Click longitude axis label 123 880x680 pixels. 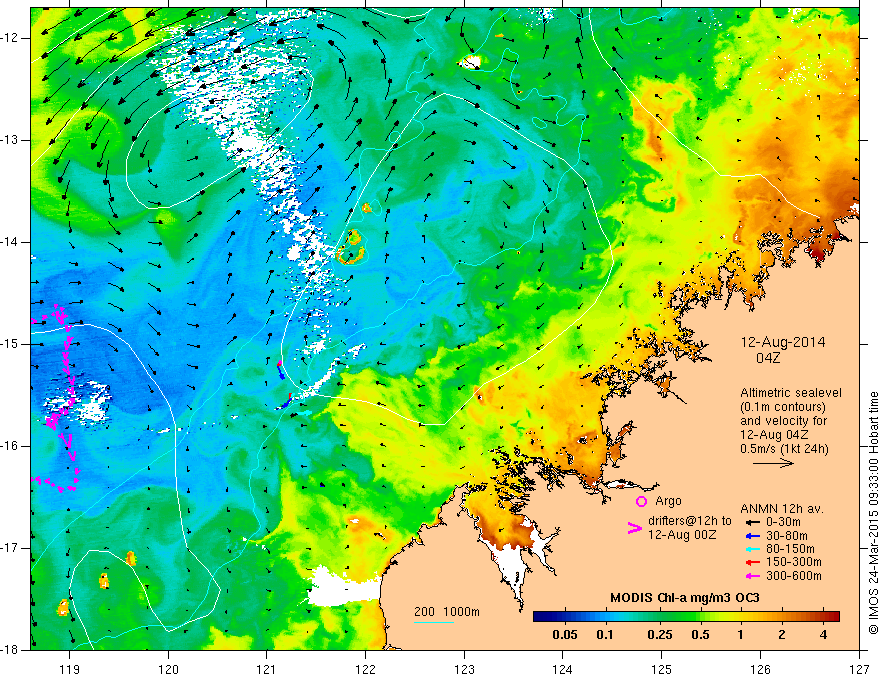click(464, 669)
